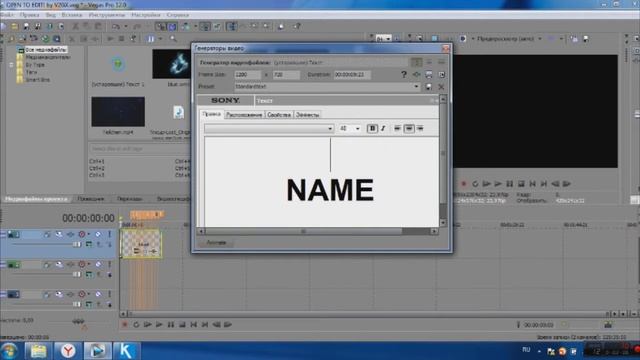Align the text to the left
The height and width of the screenshot is (360, 640).
pos(397,129)
